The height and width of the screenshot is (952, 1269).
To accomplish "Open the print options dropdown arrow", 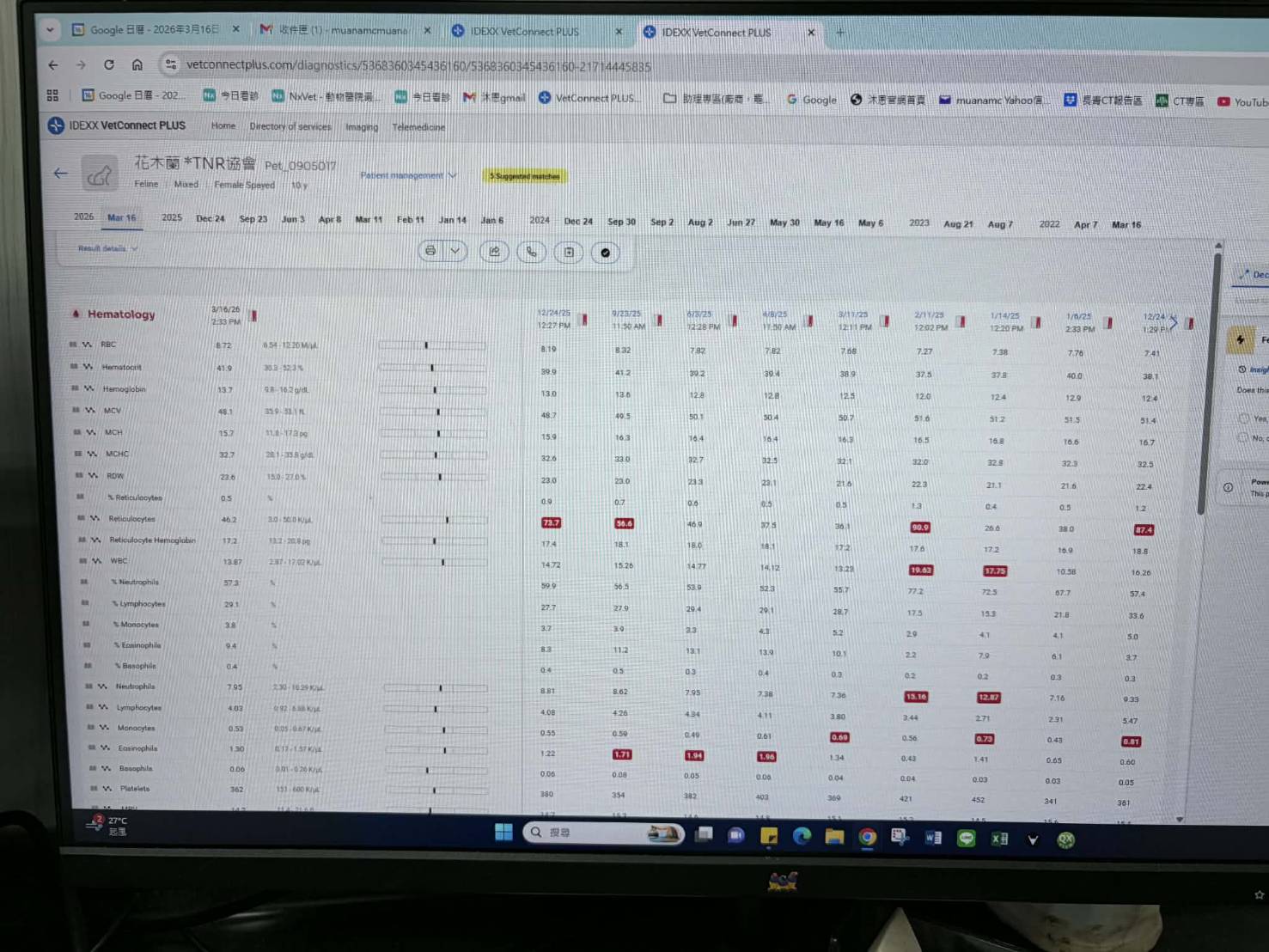I will pos(455,252).
